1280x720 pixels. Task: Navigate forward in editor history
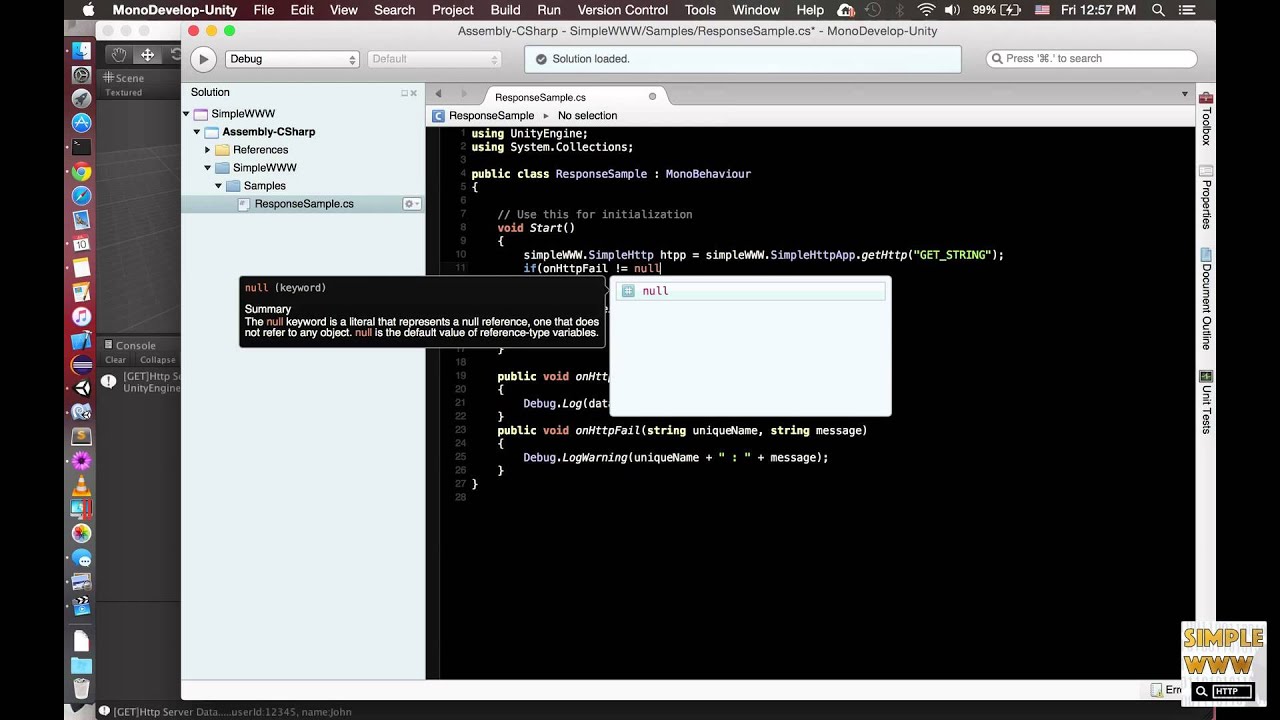tap(464, 94)
